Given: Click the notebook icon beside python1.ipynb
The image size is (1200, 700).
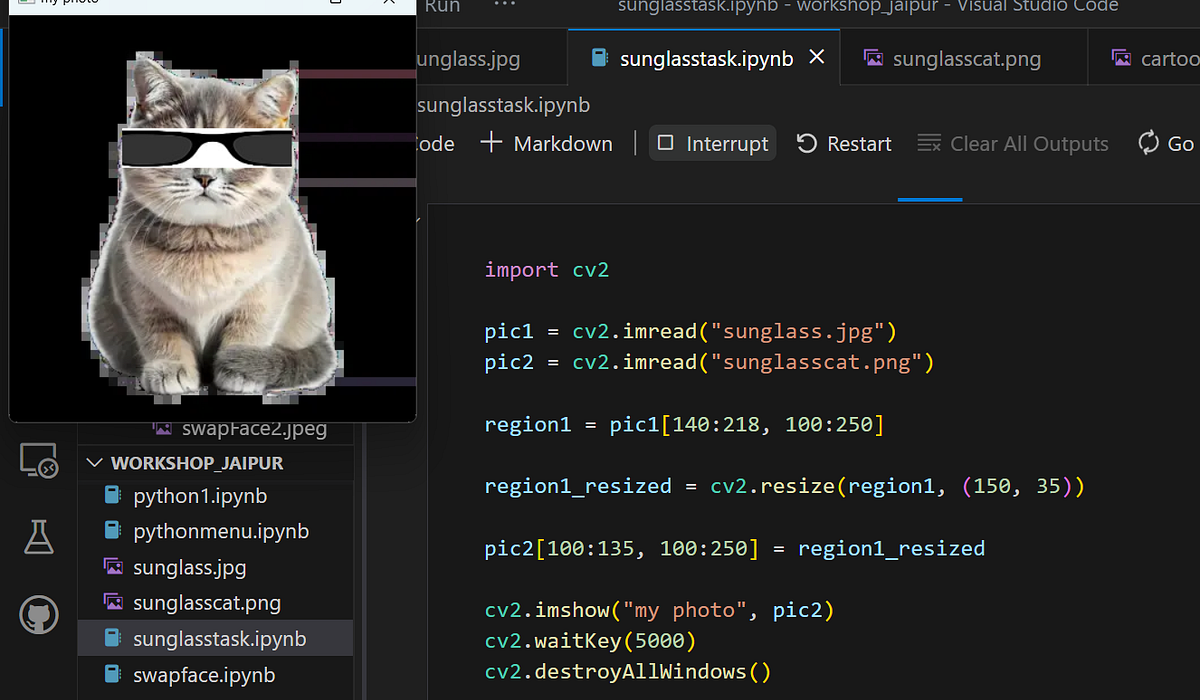Looking at the screenshot, I should tap(113, 495).
